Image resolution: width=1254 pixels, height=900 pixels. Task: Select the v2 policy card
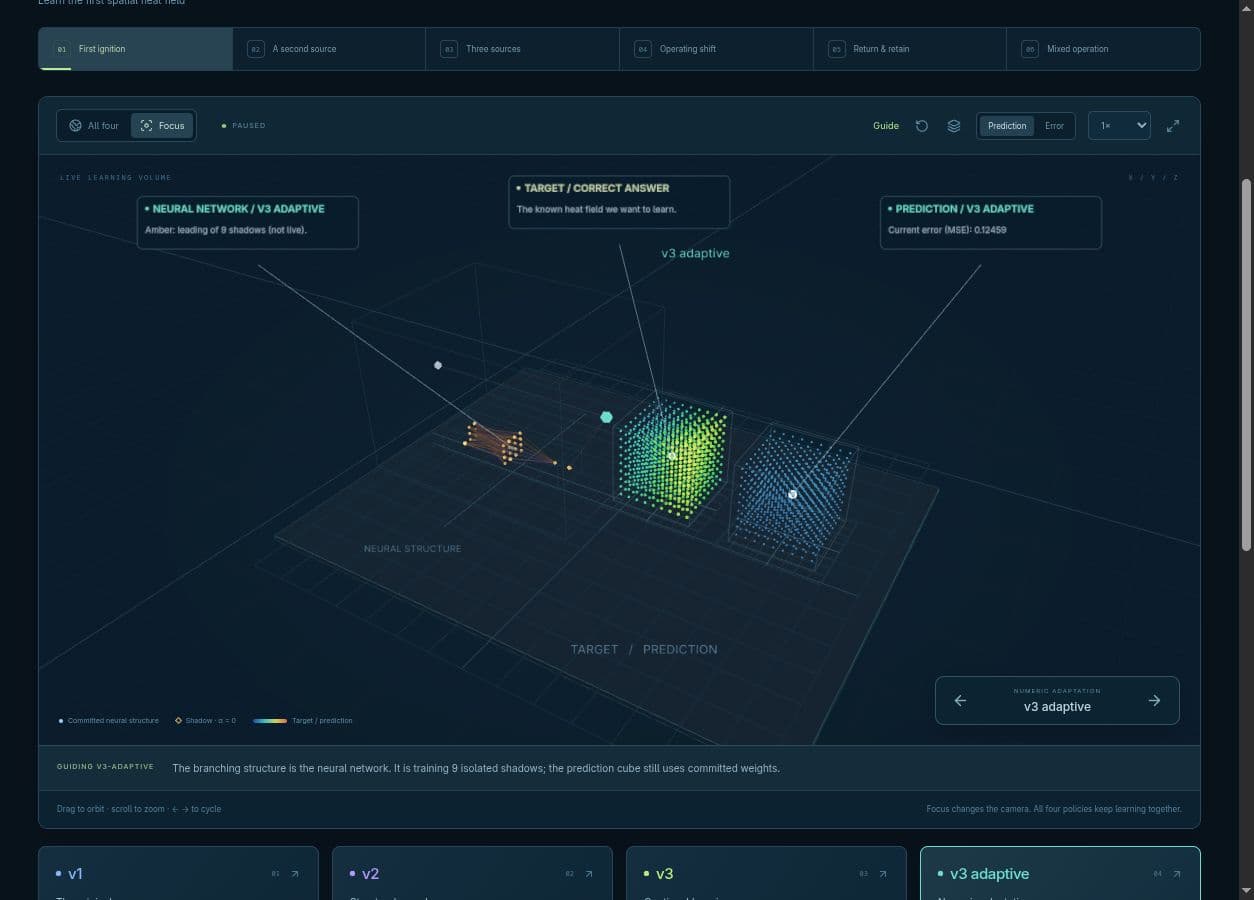(x=472, y=873)
